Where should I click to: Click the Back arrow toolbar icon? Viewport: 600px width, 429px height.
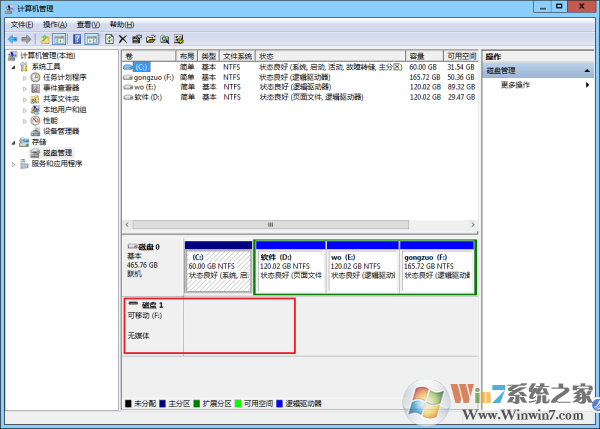coord(13,39)
